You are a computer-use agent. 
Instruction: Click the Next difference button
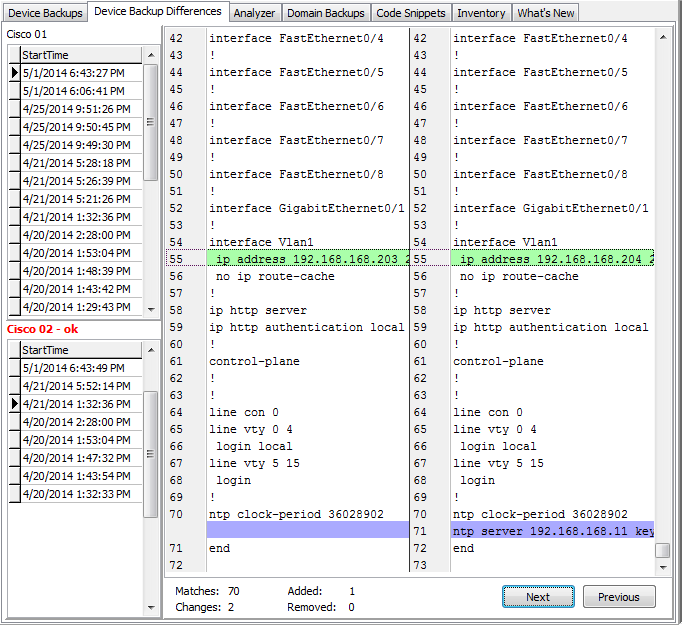[538, 597]
